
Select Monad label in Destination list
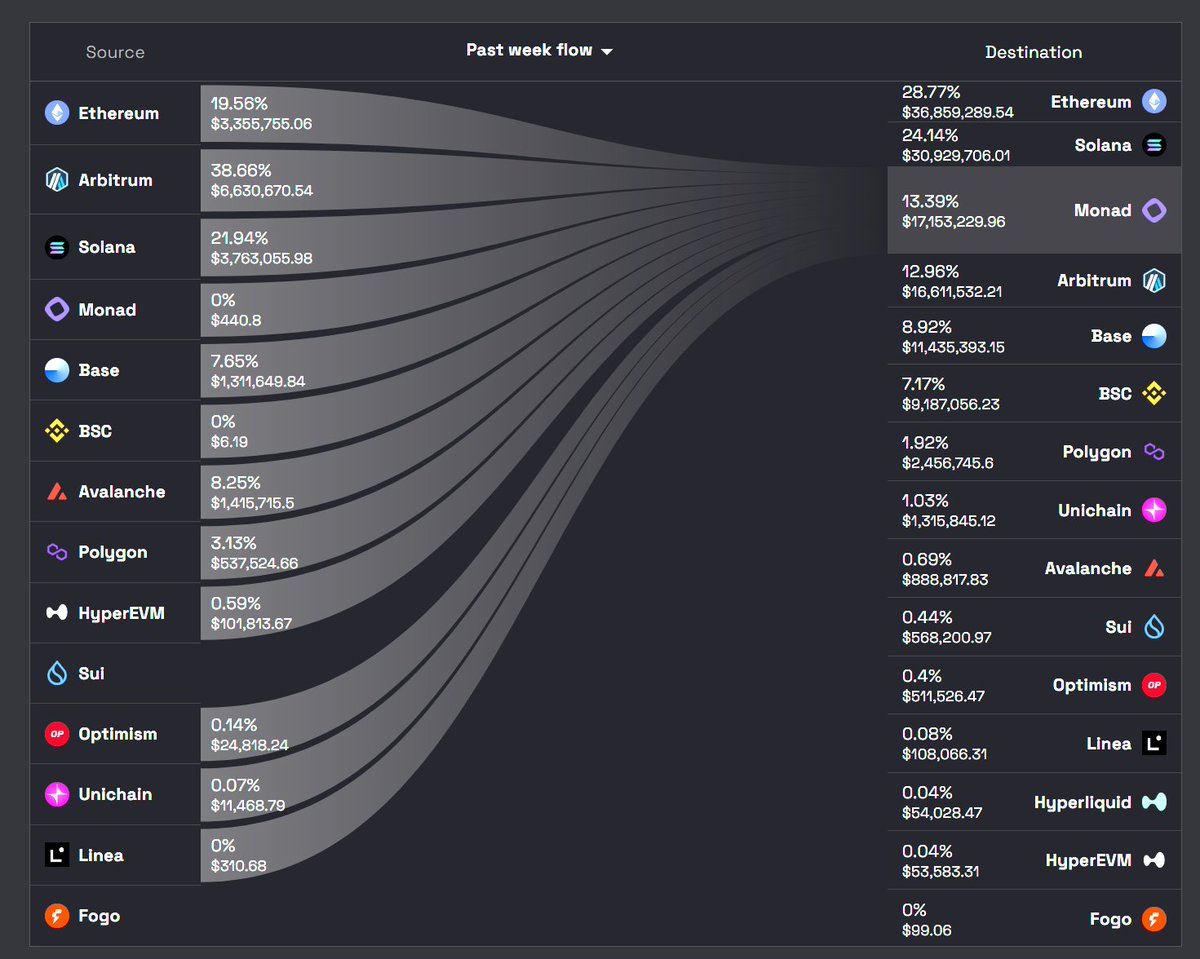point(1102,210)
